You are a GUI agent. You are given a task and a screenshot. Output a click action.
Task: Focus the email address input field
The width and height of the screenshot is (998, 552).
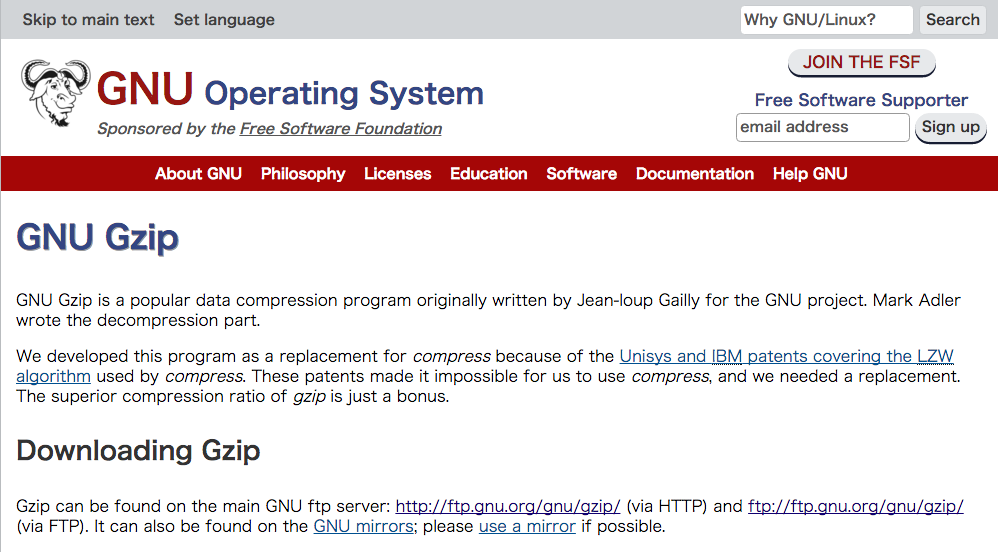click(x=822, y=127)
